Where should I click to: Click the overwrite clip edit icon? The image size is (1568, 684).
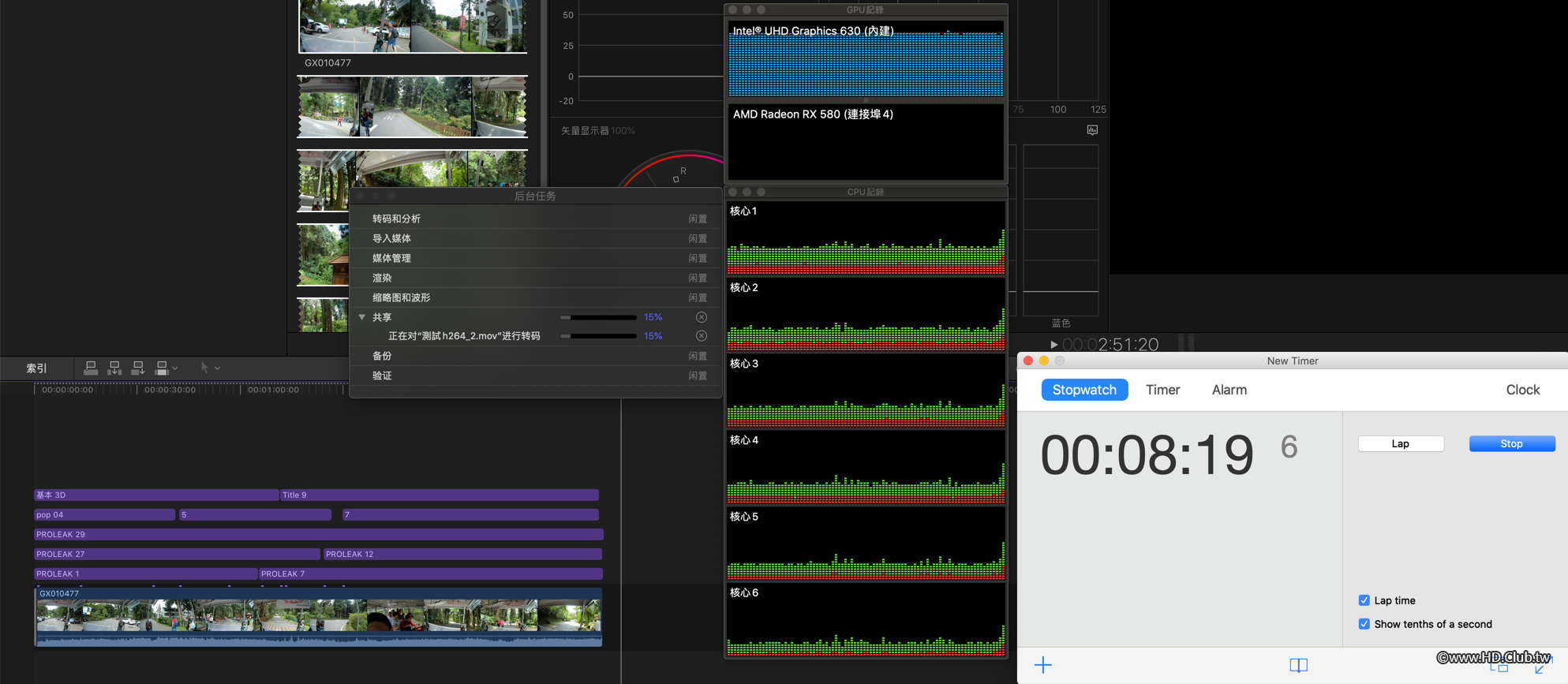(162, 368)
